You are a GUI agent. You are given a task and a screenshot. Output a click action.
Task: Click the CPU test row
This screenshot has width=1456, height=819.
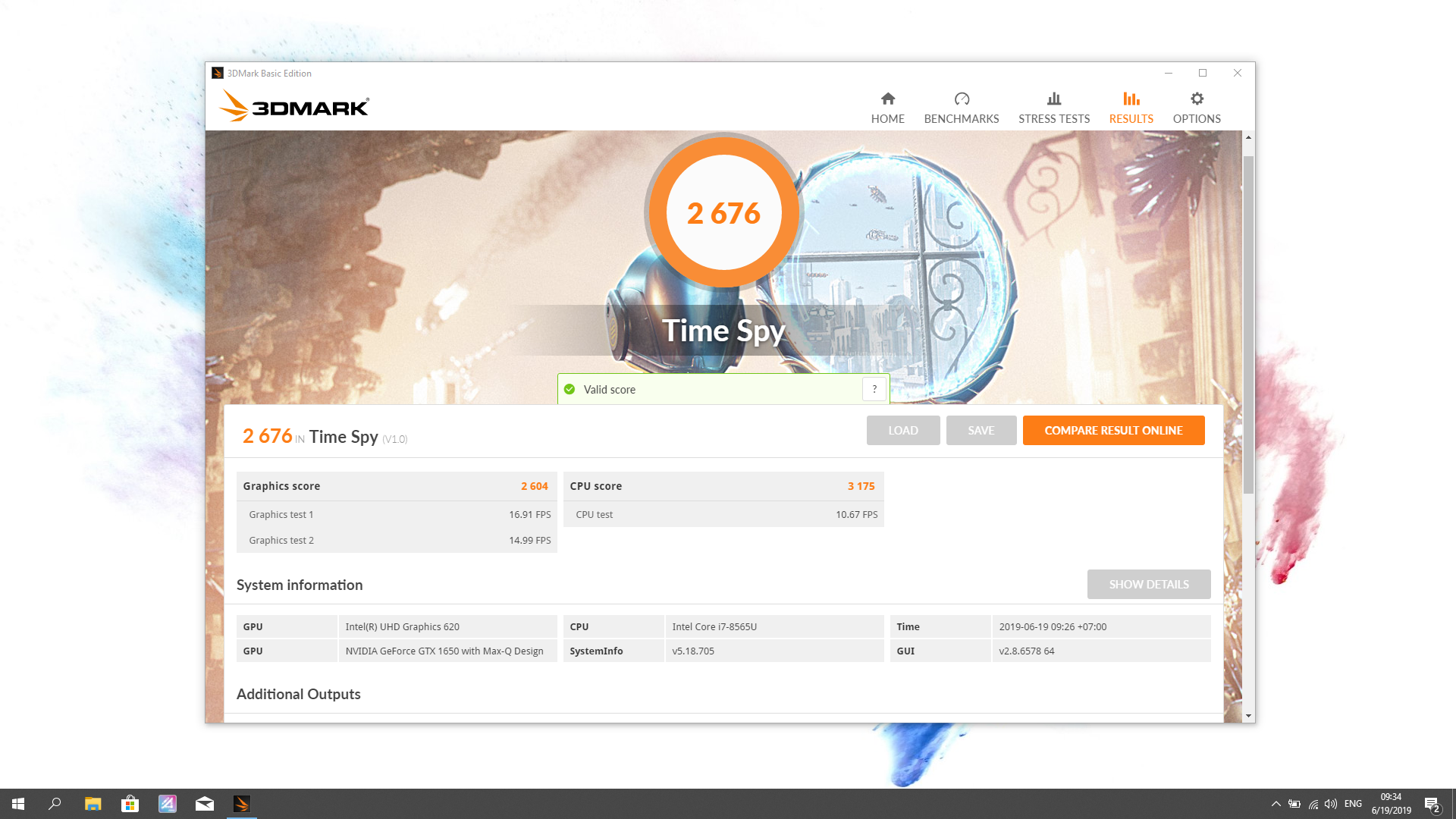tap(723, 514)
